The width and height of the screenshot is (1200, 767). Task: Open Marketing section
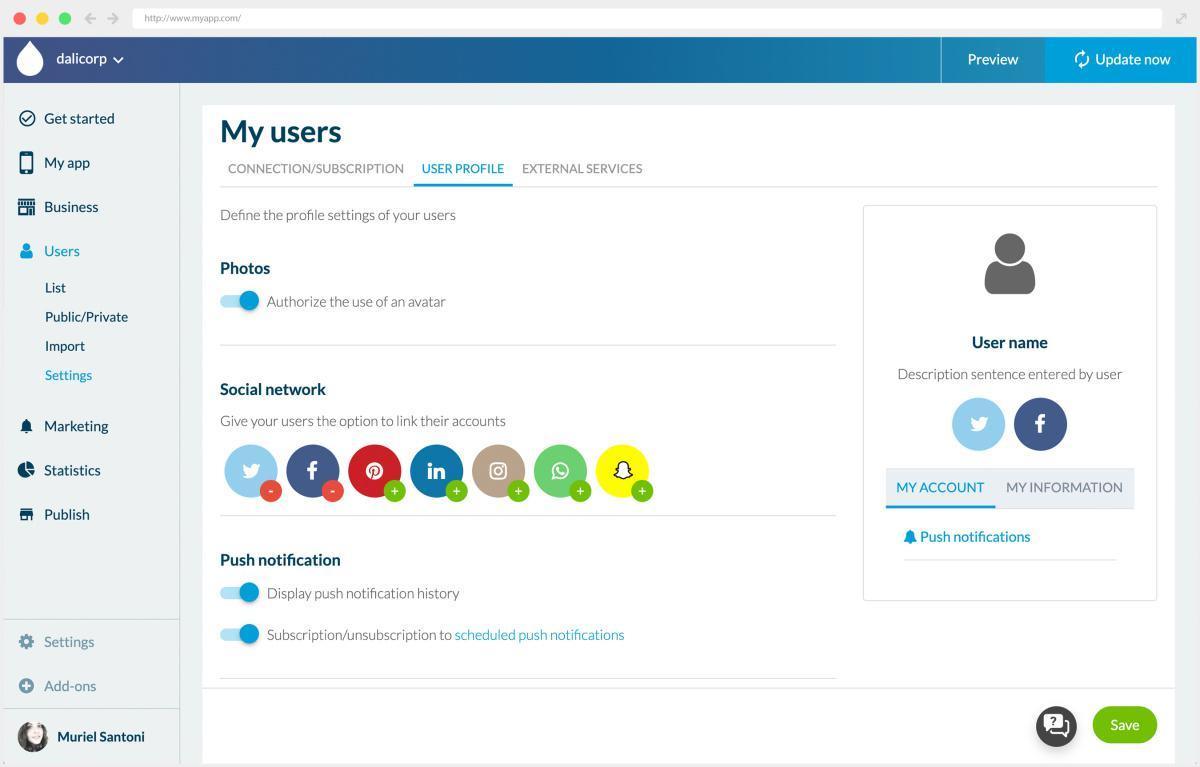point(63,426)
